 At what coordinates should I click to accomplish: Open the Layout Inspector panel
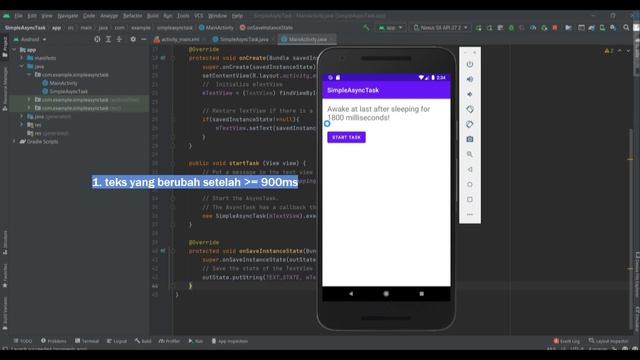[x=609, y=341]
